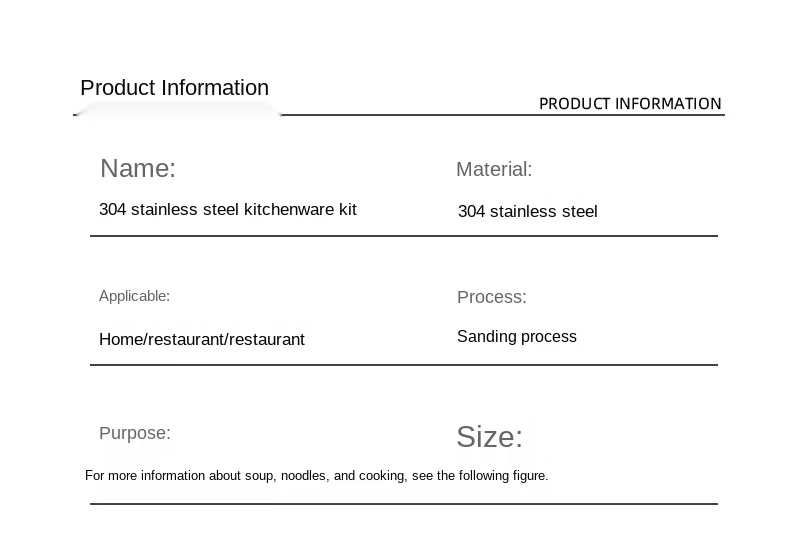Click the bottom divider line below Purpose
The image size is (800, 556).
click(x=404, y=503)
